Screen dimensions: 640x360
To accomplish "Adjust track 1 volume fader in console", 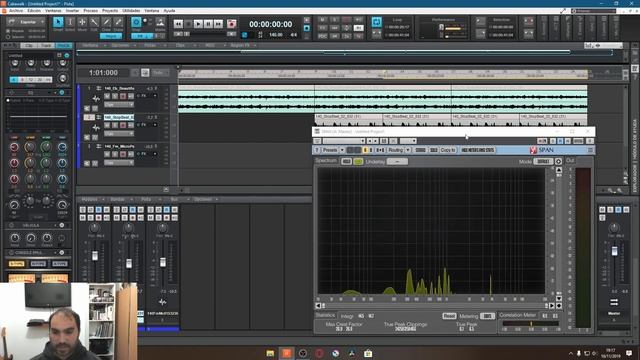I will 95,256.
